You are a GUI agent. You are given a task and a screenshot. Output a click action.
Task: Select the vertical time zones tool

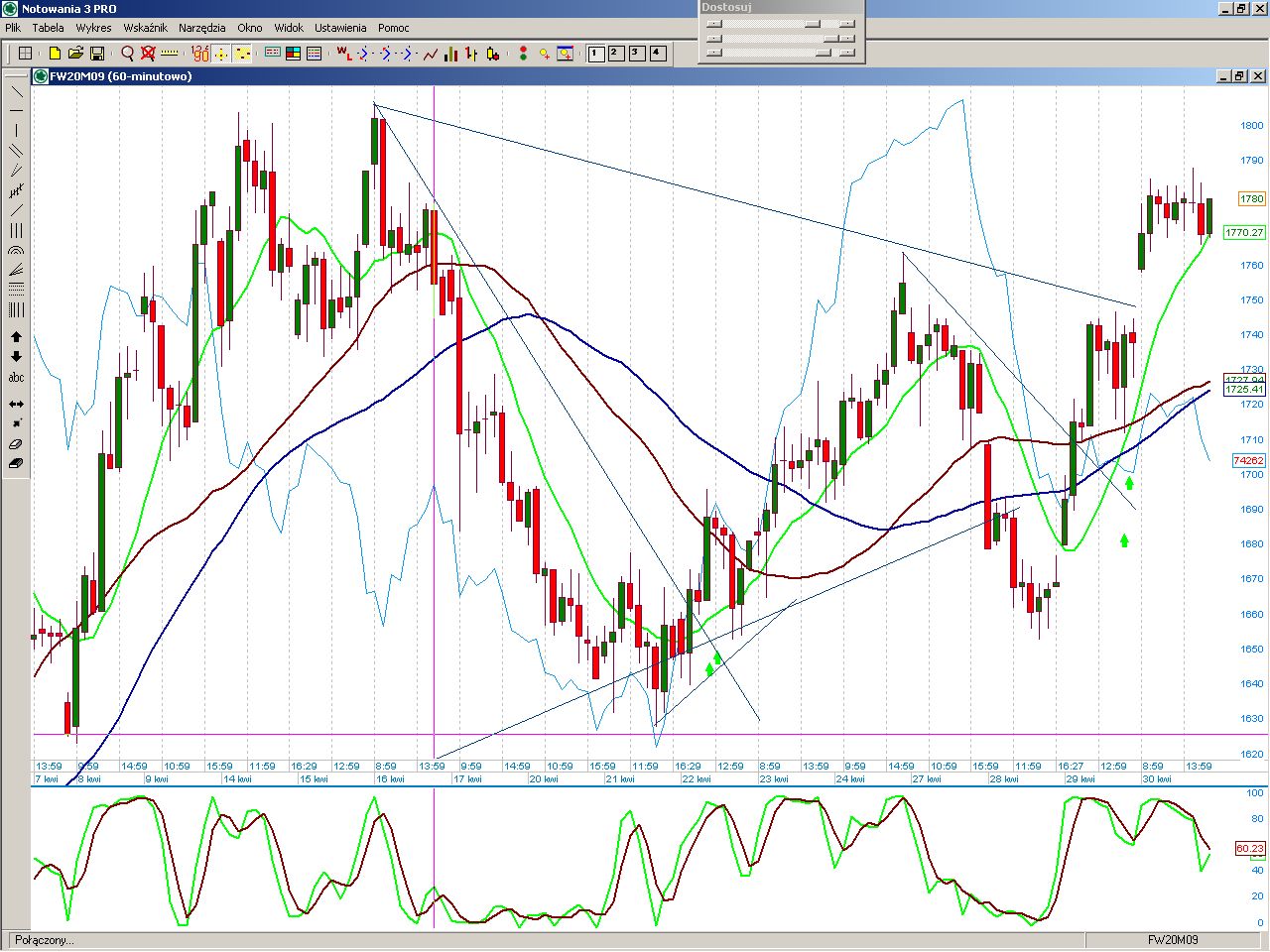click(17, 310)
